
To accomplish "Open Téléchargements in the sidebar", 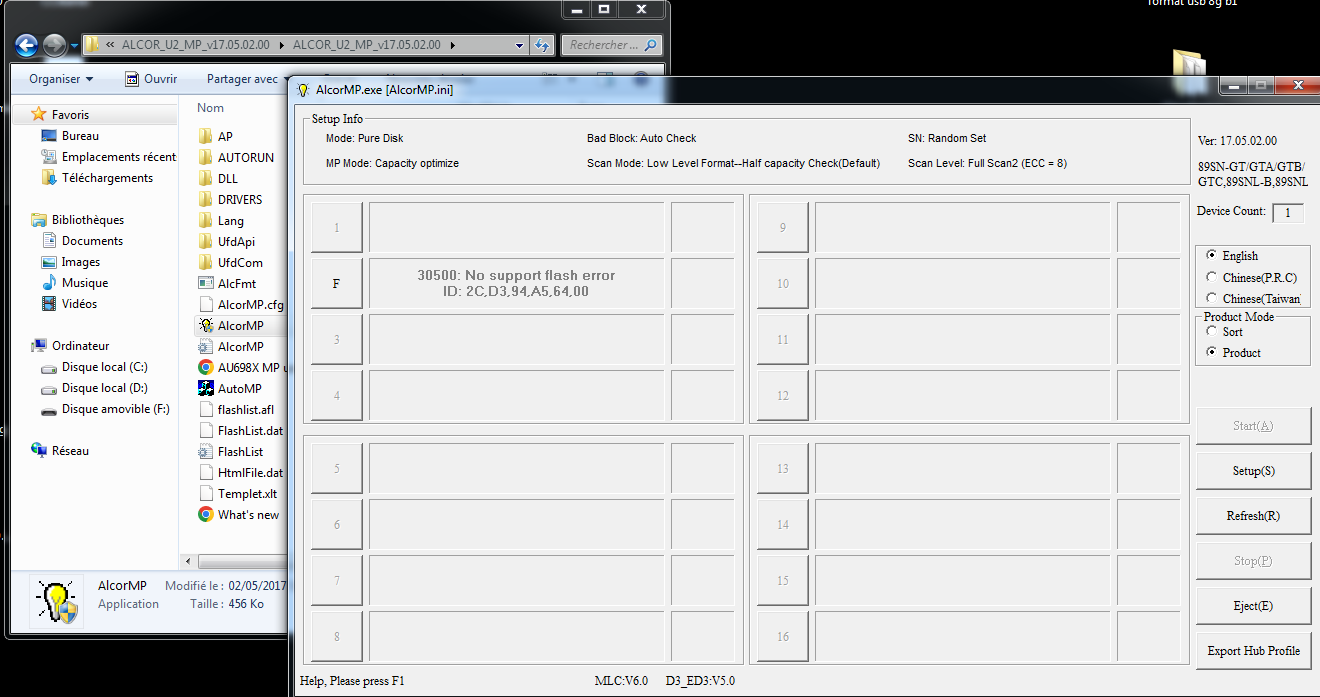I will pos(98,178).
